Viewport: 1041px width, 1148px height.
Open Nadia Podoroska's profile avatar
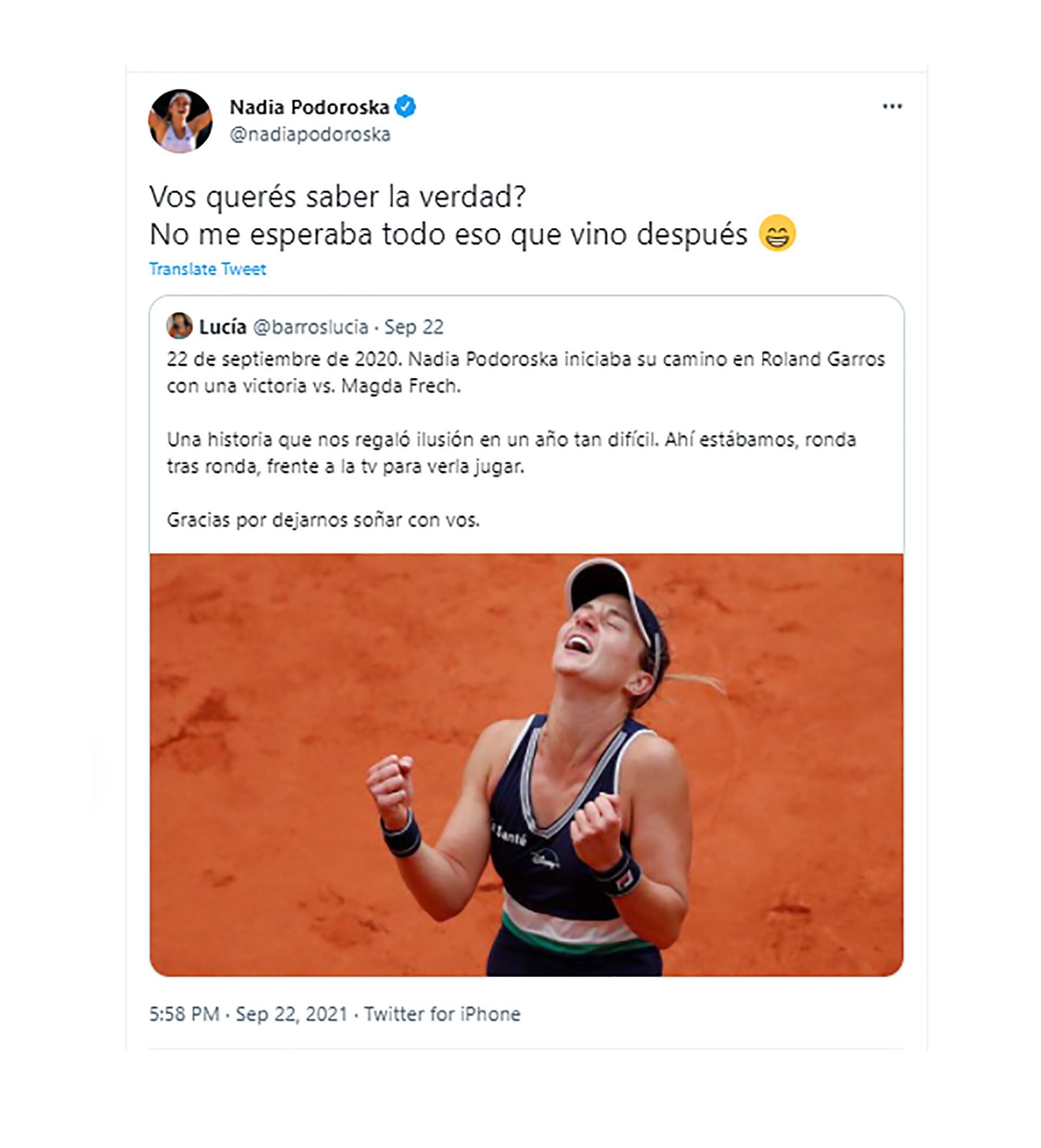(x=181, y=121)
